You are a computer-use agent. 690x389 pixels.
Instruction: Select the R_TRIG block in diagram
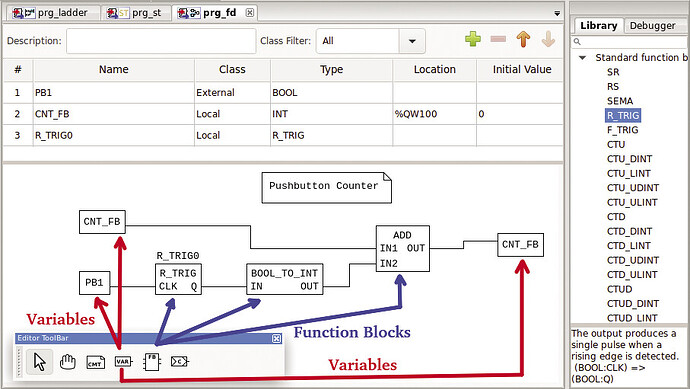(178, 279)
